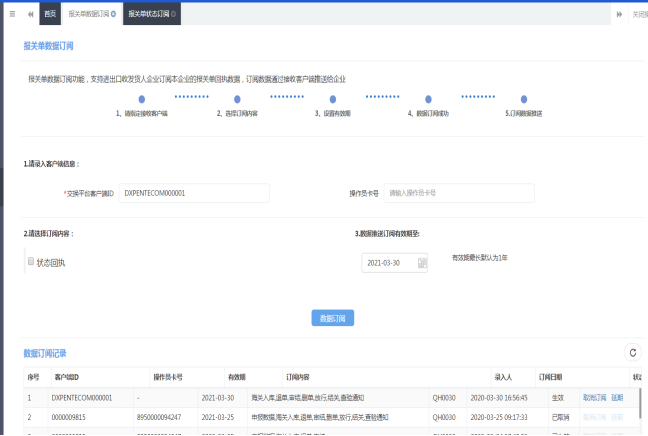This screenshot has height=436, width=648.
Task: Switch to the 报关单状态订阅 tab
Action: pos(147,15)
